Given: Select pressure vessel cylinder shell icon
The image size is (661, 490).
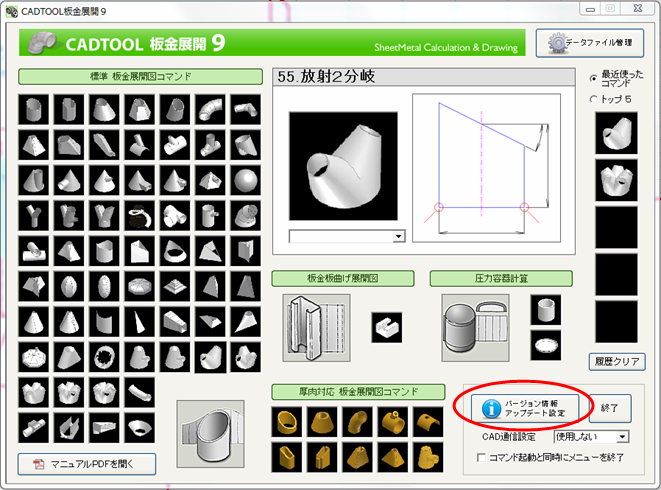Looking at the screenshot, I should point(545,310).
